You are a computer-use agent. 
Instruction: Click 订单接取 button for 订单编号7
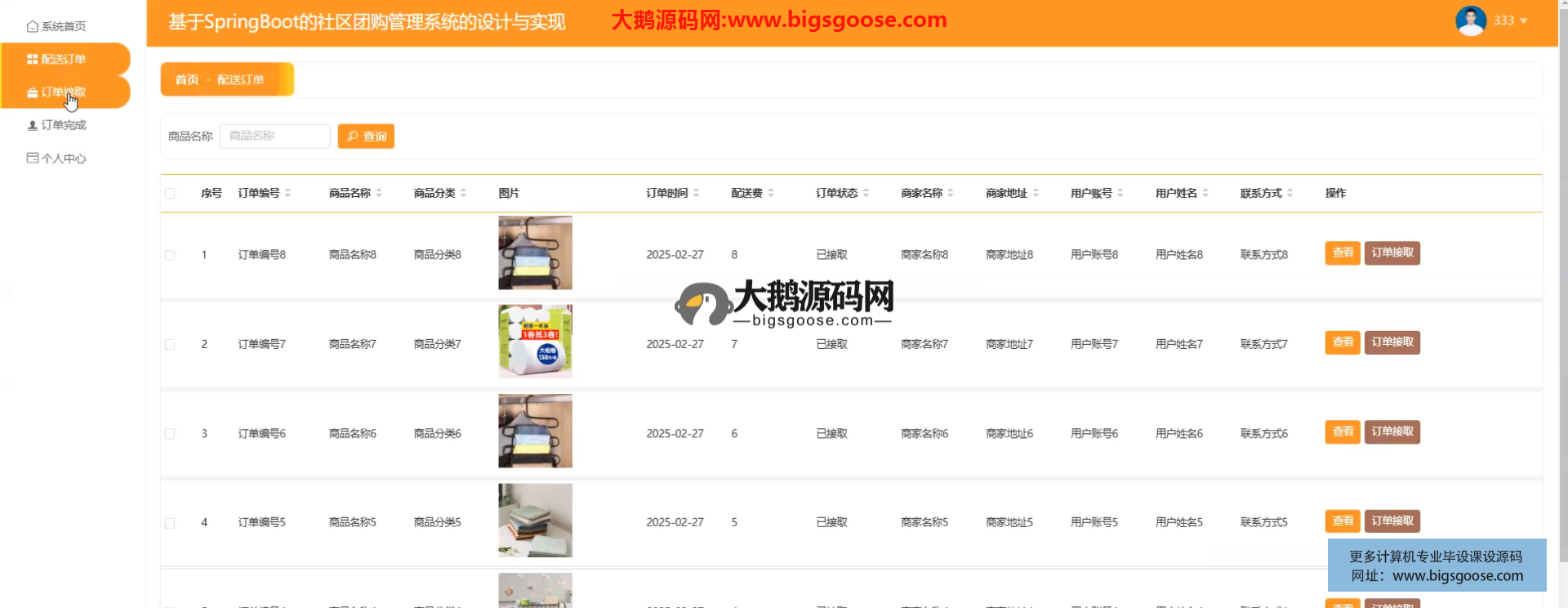pos(1392,342)
